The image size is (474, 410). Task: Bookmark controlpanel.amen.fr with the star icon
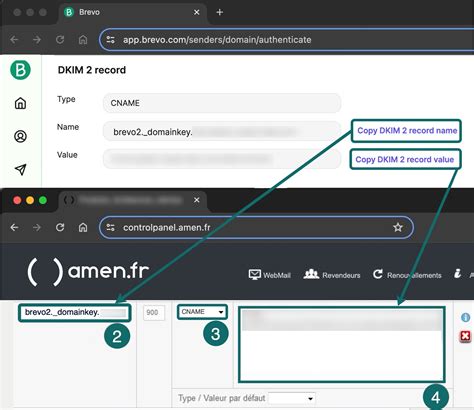[x=398, y=228]
